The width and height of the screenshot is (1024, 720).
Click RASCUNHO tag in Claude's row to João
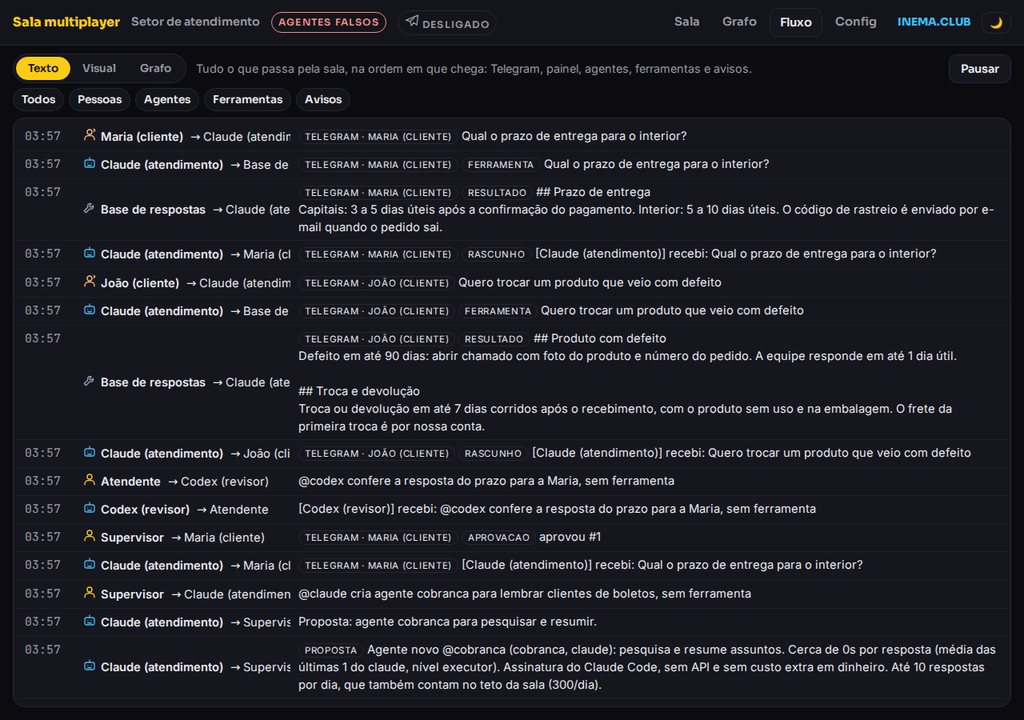(493, 453)
